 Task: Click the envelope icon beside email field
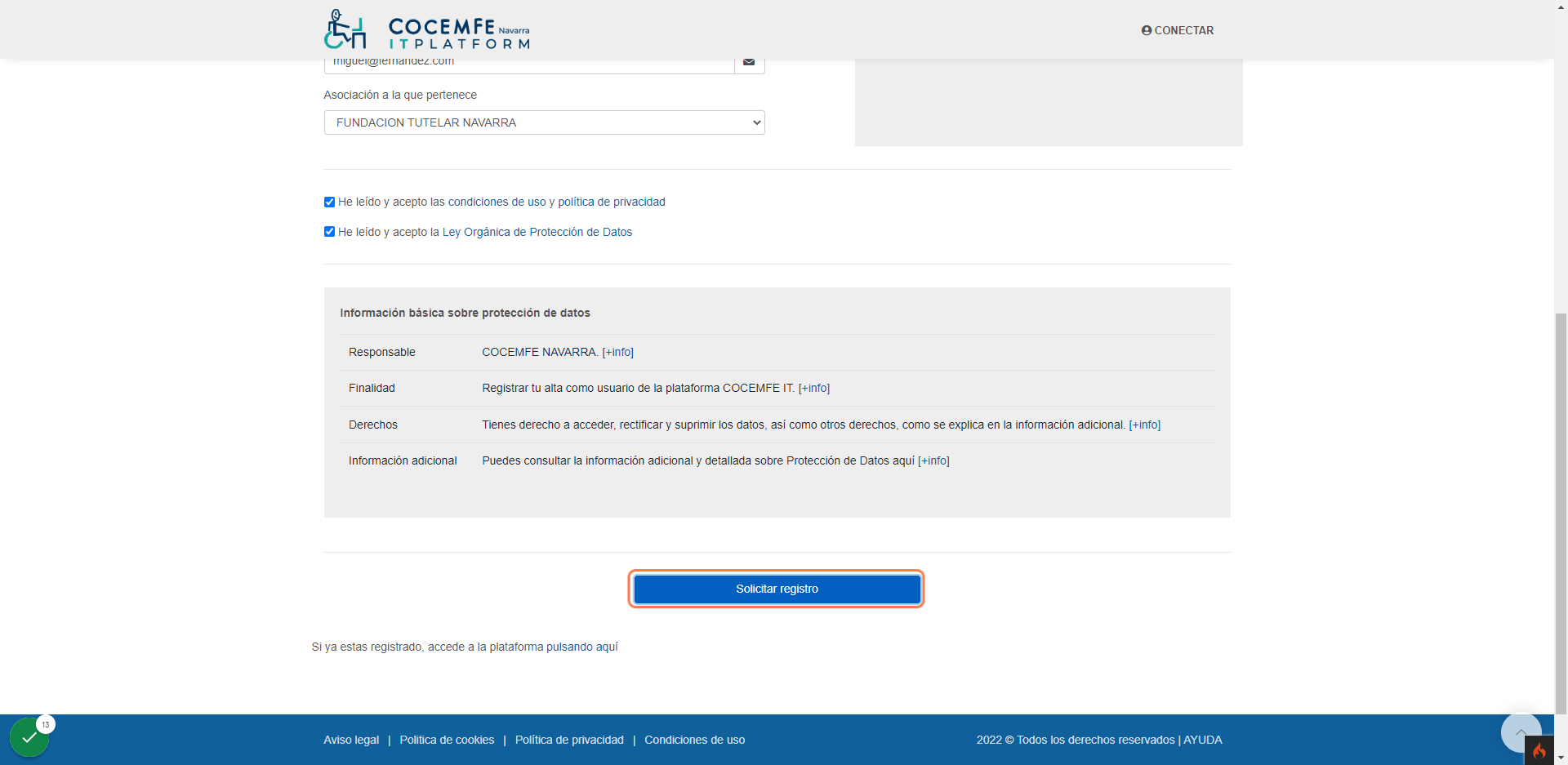pos(749,62)
